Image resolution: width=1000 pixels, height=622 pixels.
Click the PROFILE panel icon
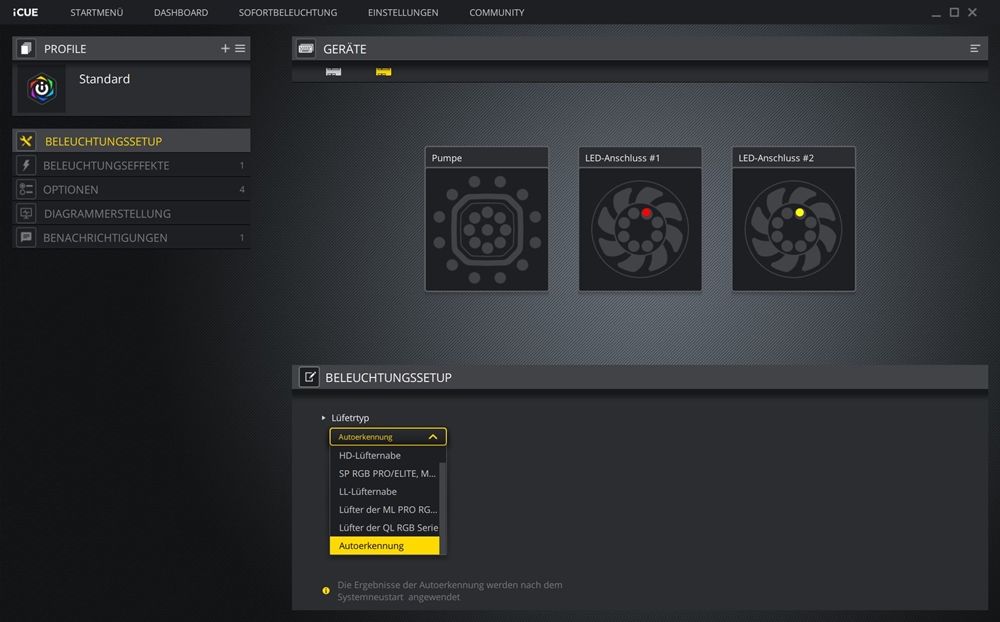pyautogui.click(x=26, y=48)
